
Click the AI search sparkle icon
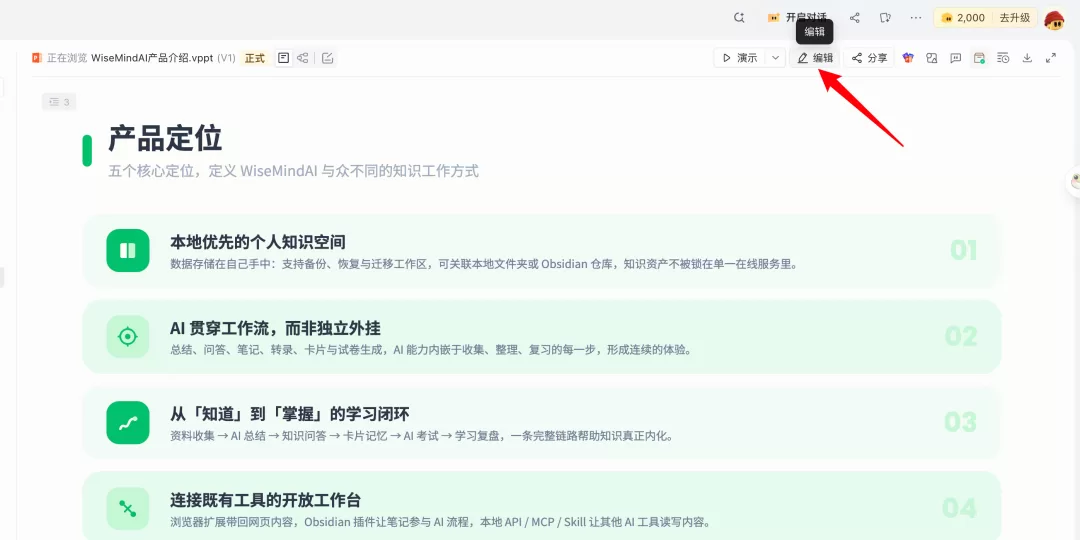click(739, 18)
